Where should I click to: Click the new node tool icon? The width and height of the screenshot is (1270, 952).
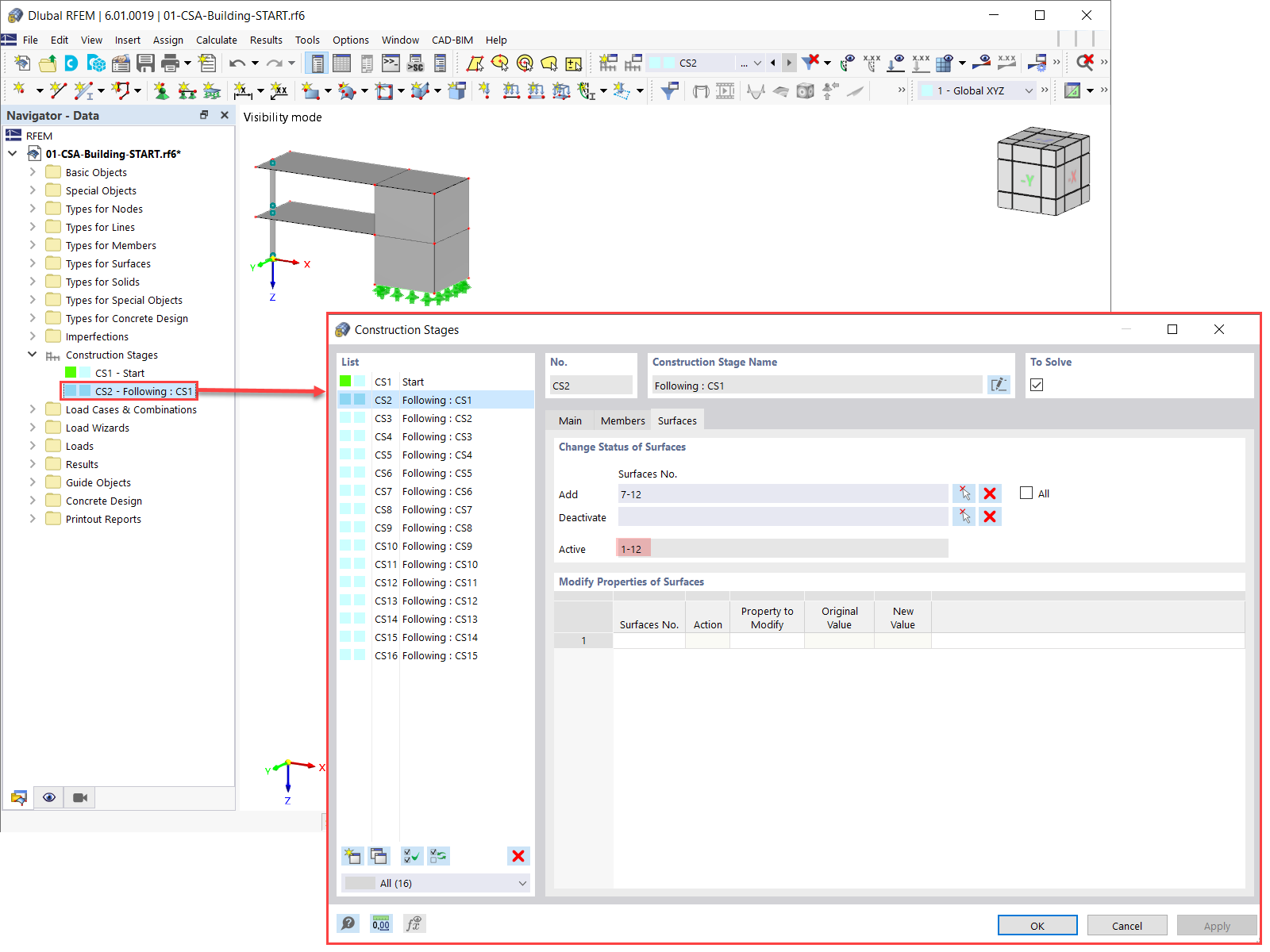pos(20,90)
